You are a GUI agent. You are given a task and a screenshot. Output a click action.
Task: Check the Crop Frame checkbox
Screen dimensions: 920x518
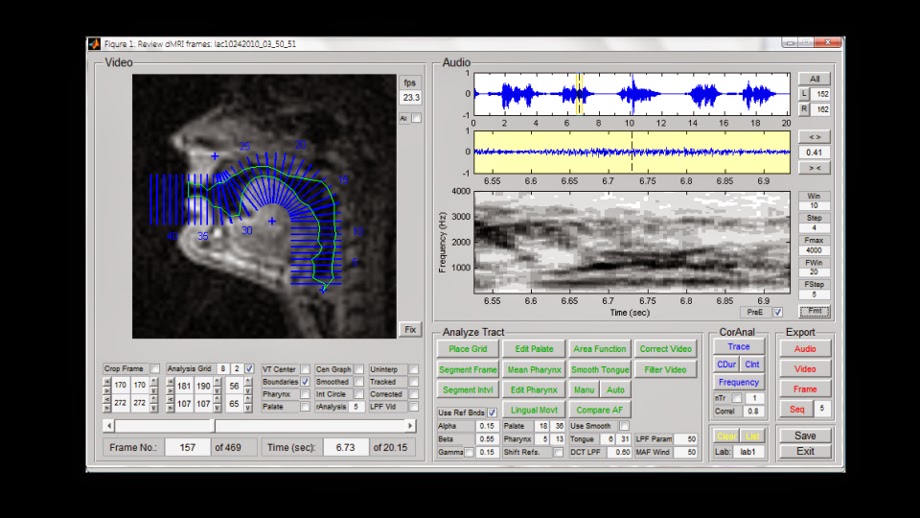(154, 369)
